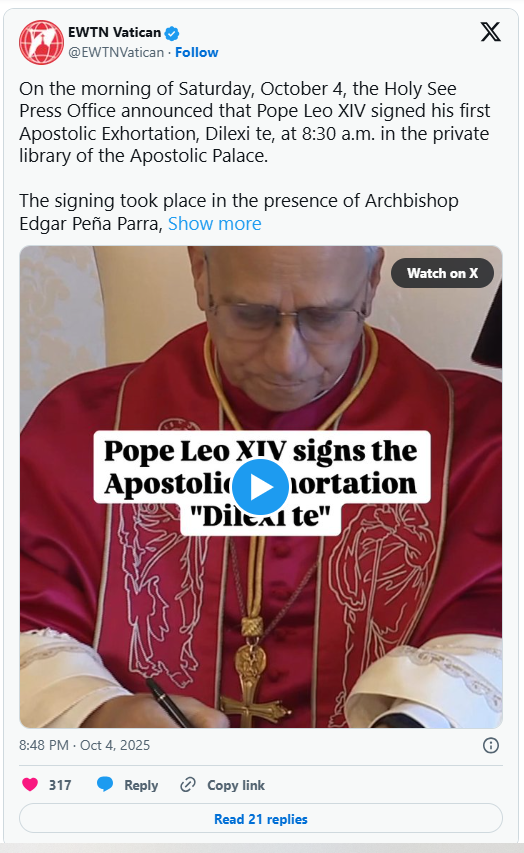Click the tweet body text
This screenshot has height=853, width=524.
[255, 156]
